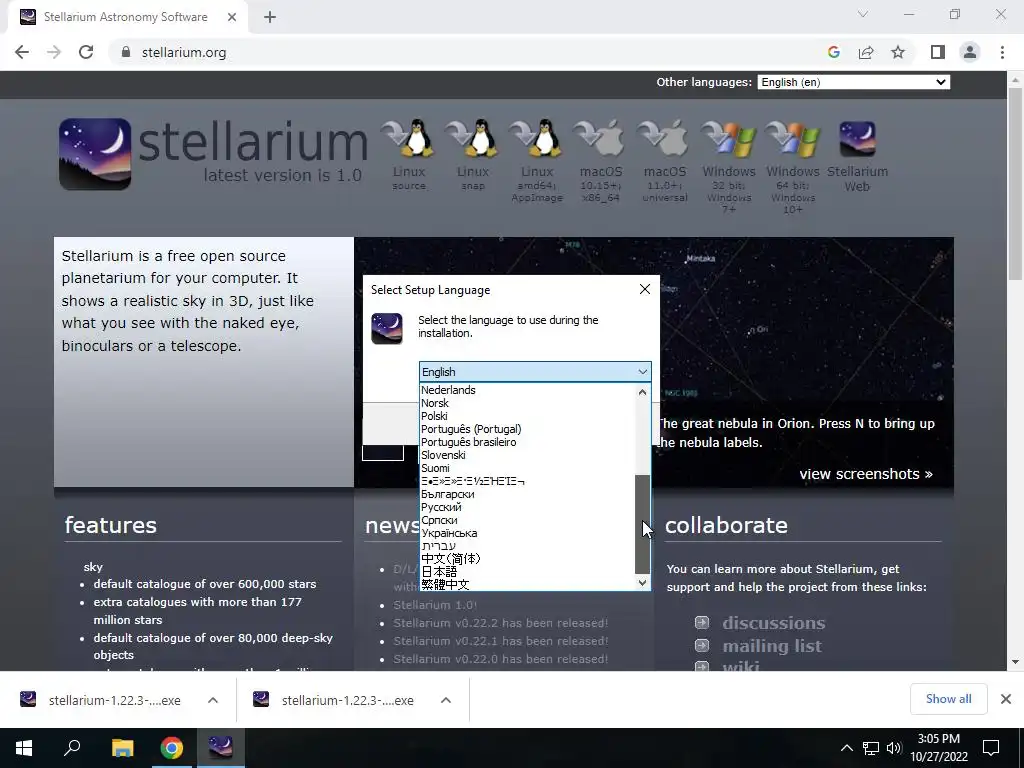1024x768 pixels.
Task: Open the mailing list link
Action: 772,646
